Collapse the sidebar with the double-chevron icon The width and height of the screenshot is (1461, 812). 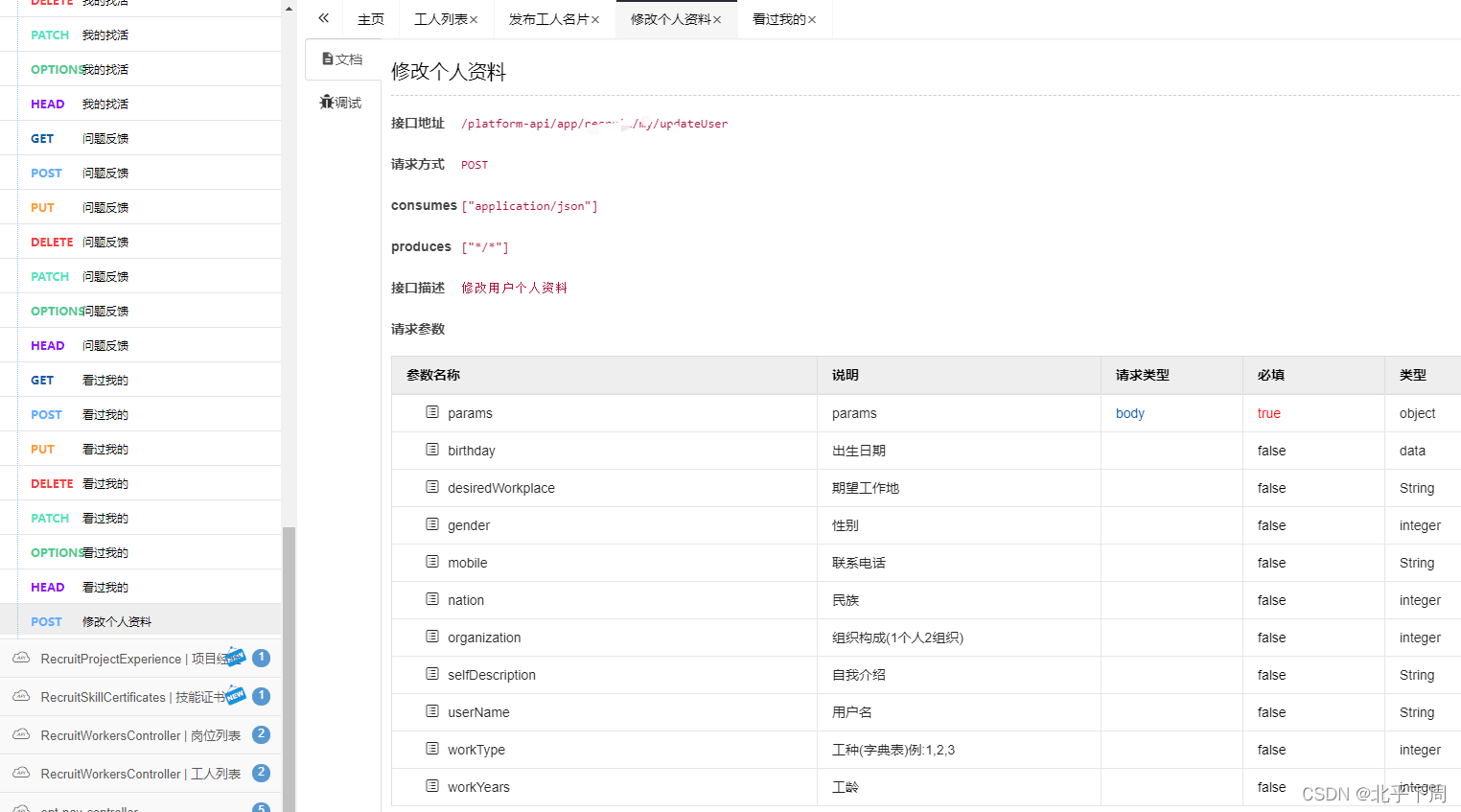(x=324, y=18)
